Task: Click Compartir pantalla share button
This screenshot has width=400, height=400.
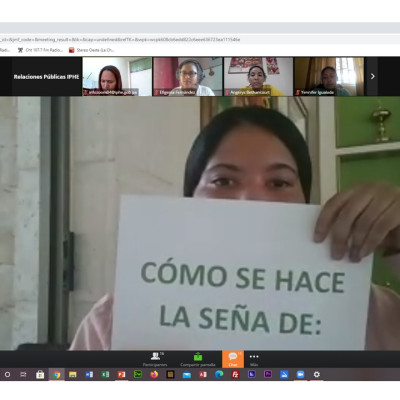Action: tap(198, 359)
